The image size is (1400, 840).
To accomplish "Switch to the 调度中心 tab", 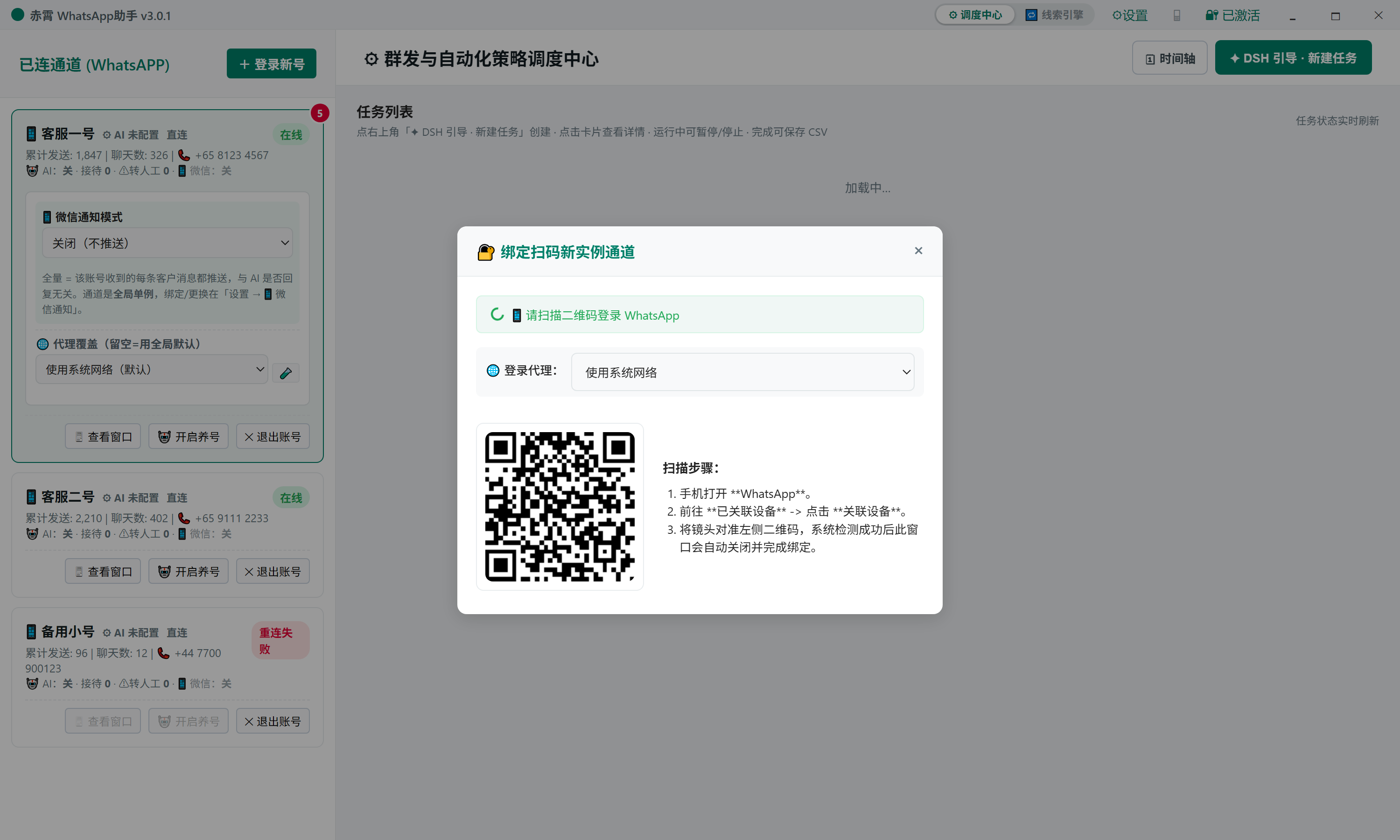I will pos(975,15).
